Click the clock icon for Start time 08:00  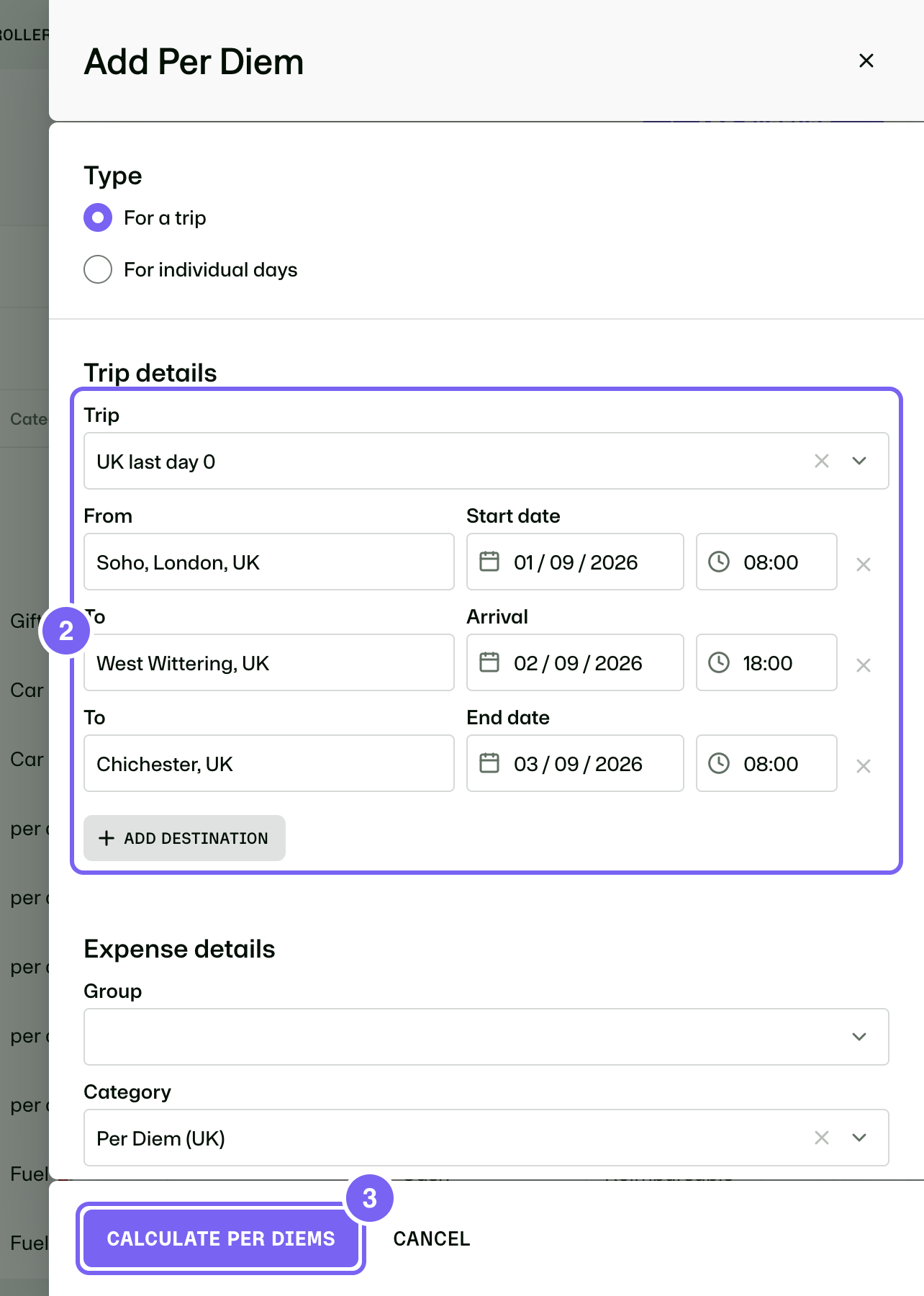click(719, 562)
